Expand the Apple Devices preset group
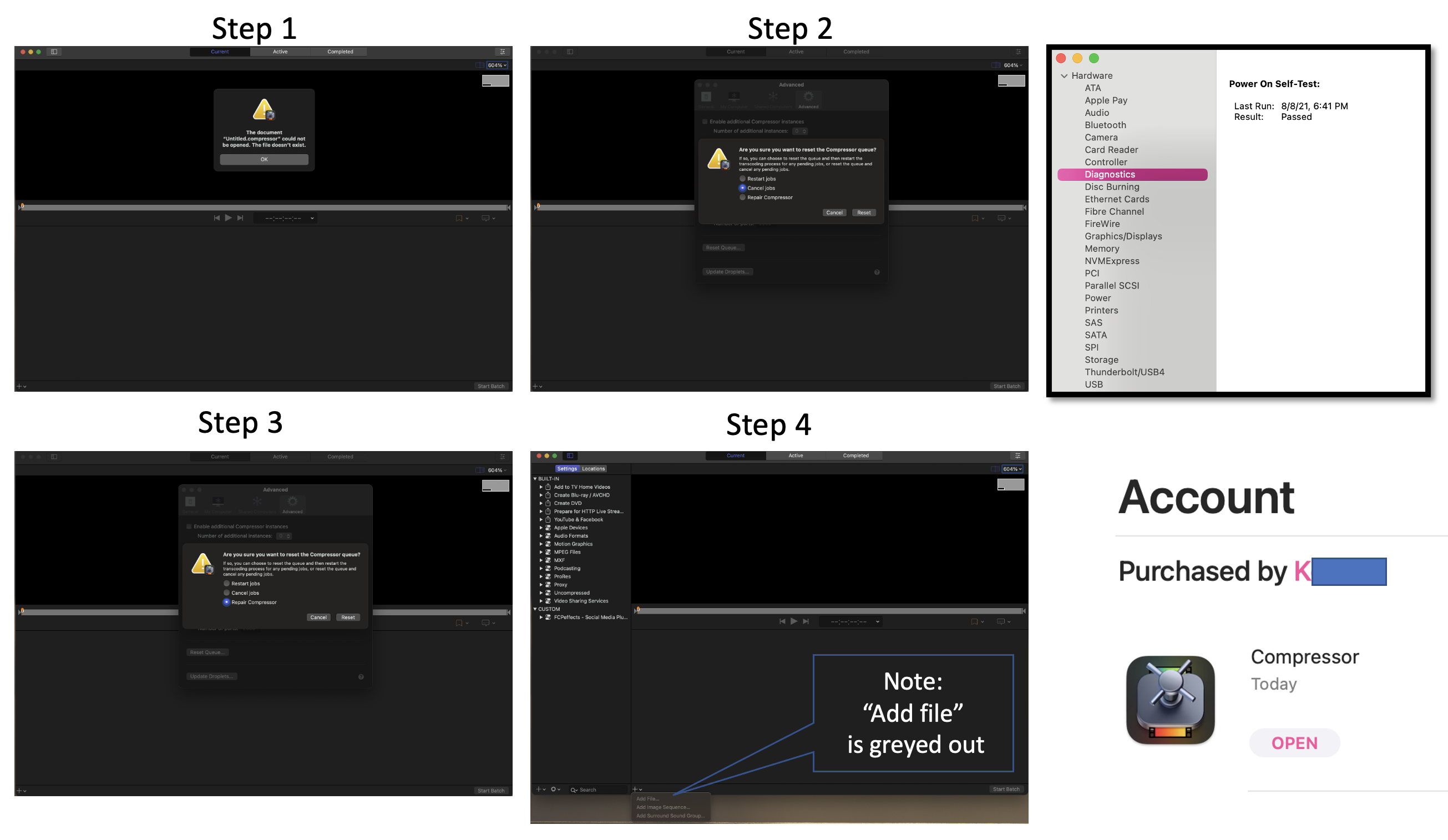This screenshot has width=1448, height=840. (541, 528)
